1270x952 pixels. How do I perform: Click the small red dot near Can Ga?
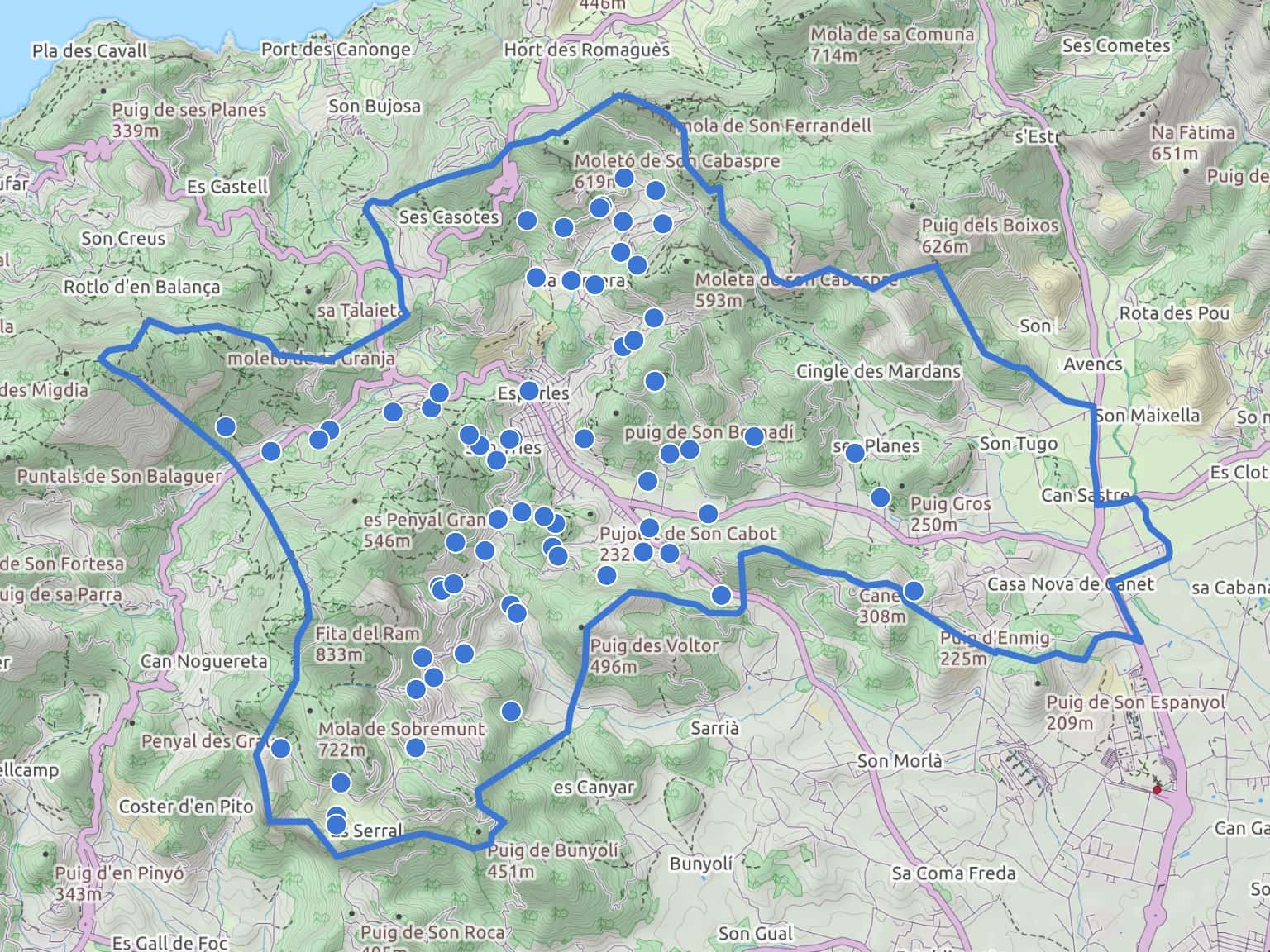tap(1157, 790)
